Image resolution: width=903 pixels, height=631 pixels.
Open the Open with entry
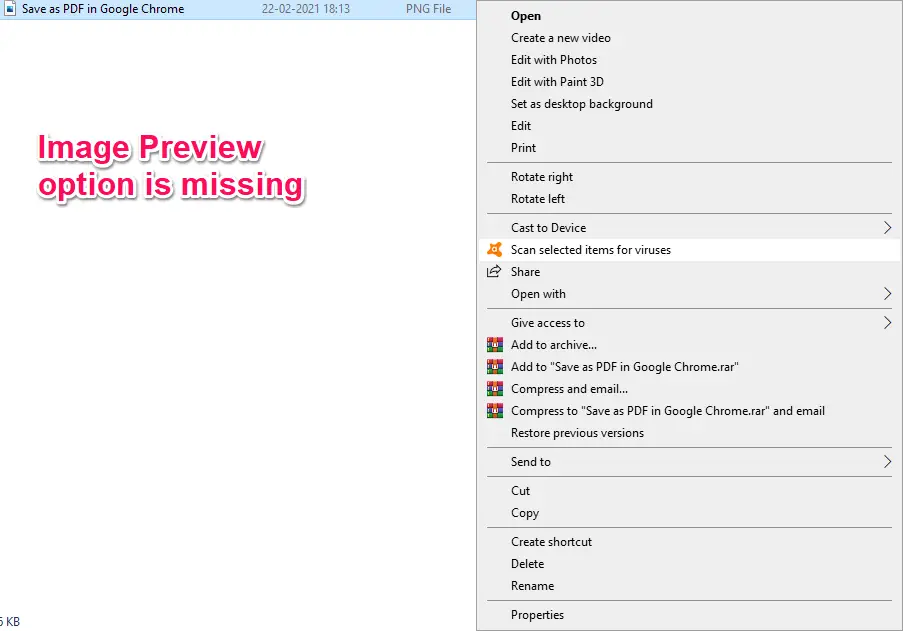pyautogui.click(x=689, y=294)
